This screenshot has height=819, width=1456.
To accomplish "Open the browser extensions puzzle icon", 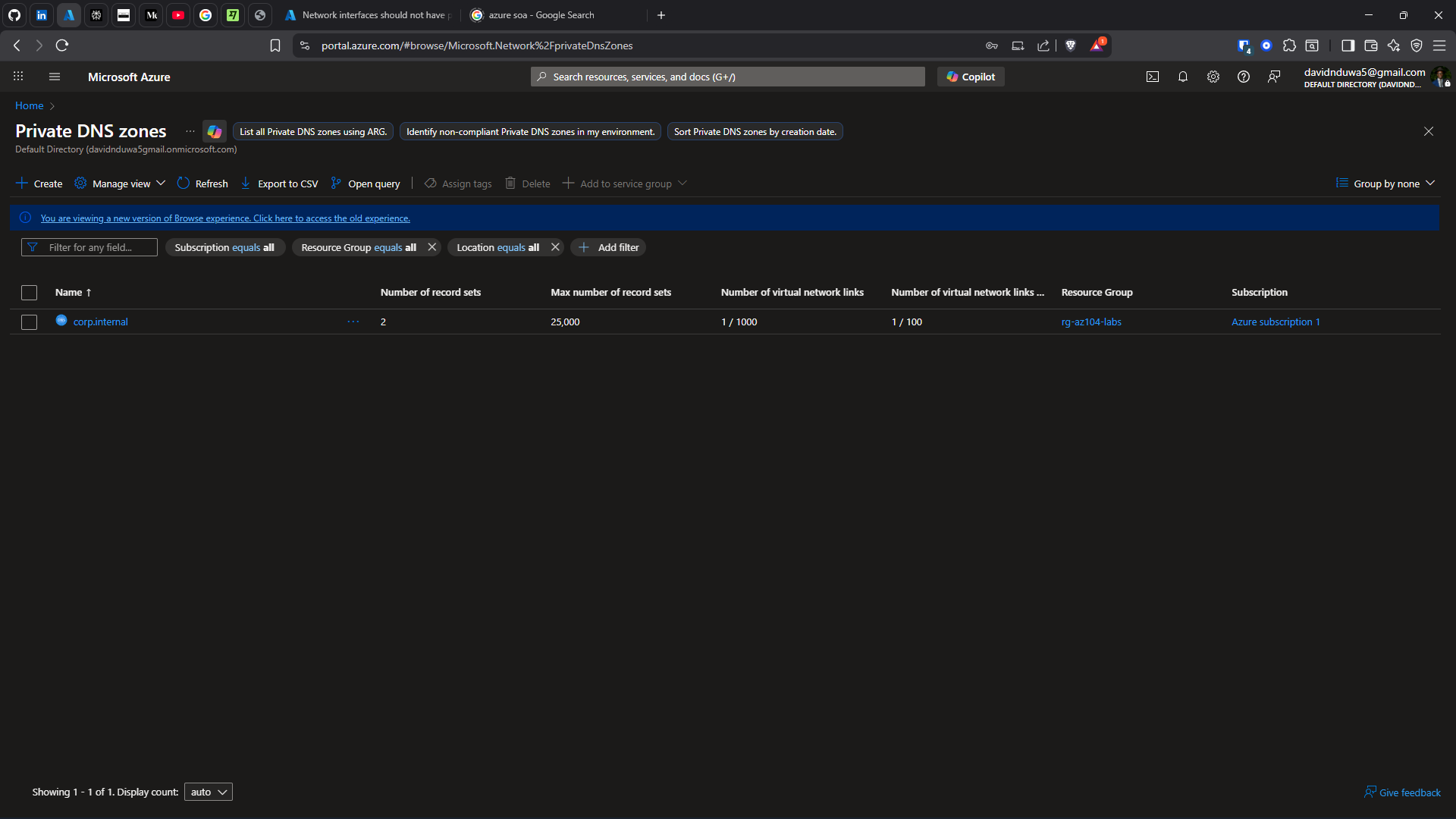I will tap(1289, 45).
